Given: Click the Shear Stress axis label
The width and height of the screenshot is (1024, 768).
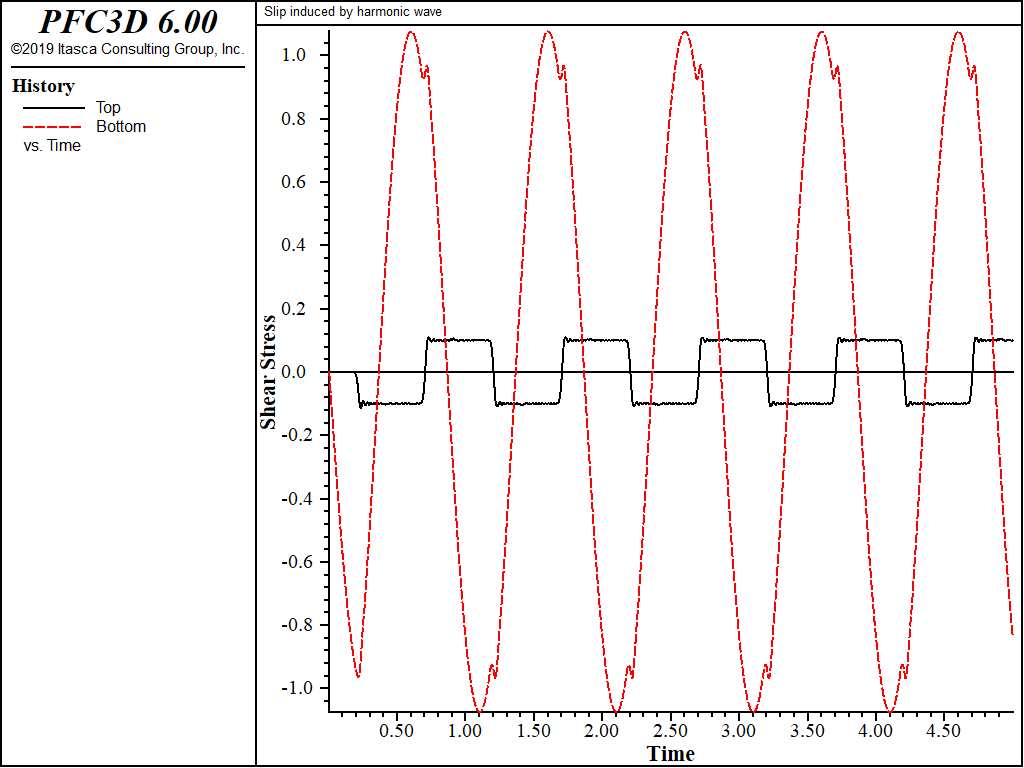Looking at the screenshot, I should [x=268, y=372].
